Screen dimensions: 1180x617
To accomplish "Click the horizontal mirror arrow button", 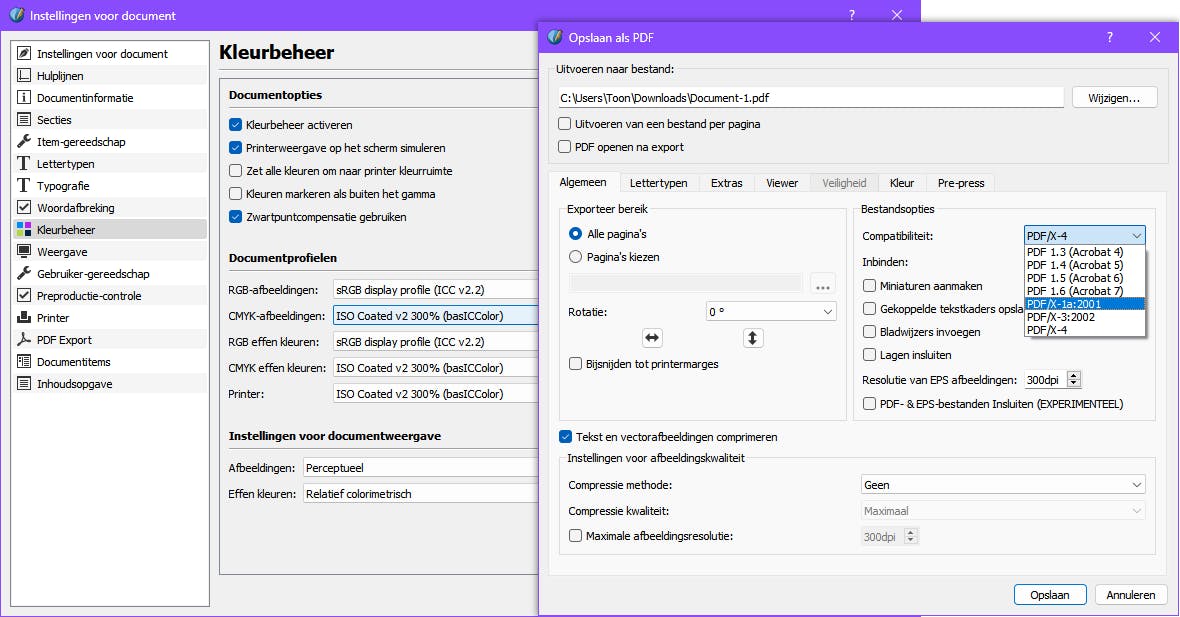I will (653, 338).
